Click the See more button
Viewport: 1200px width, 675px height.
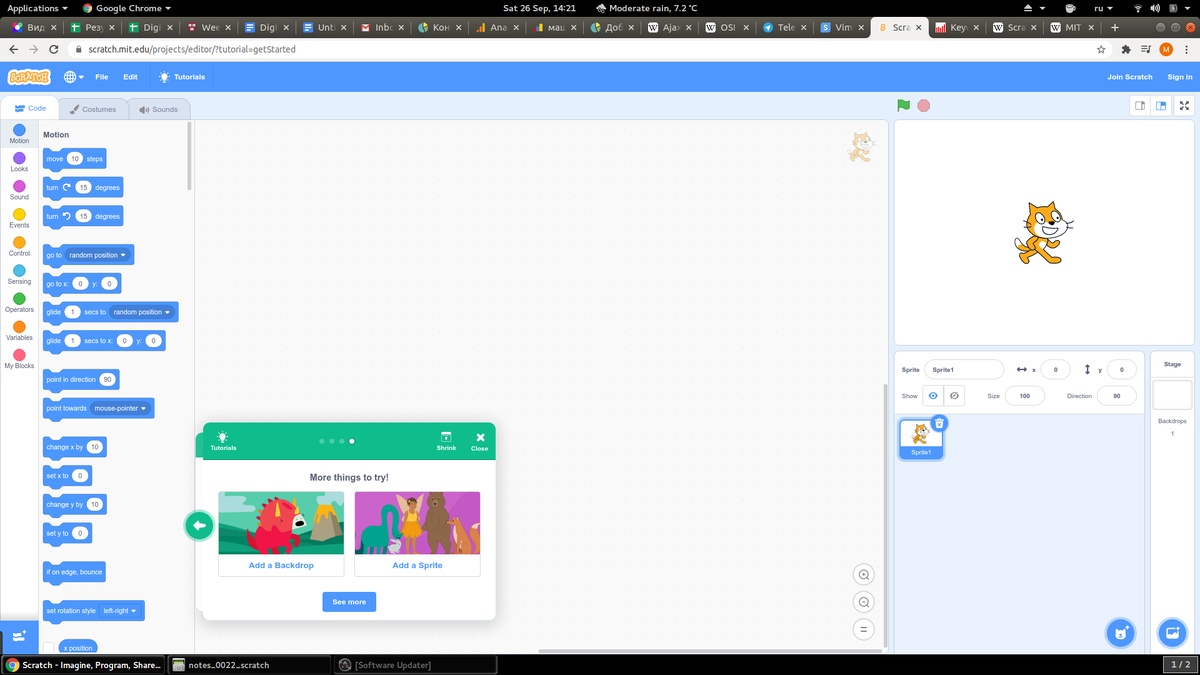point(349,602)
